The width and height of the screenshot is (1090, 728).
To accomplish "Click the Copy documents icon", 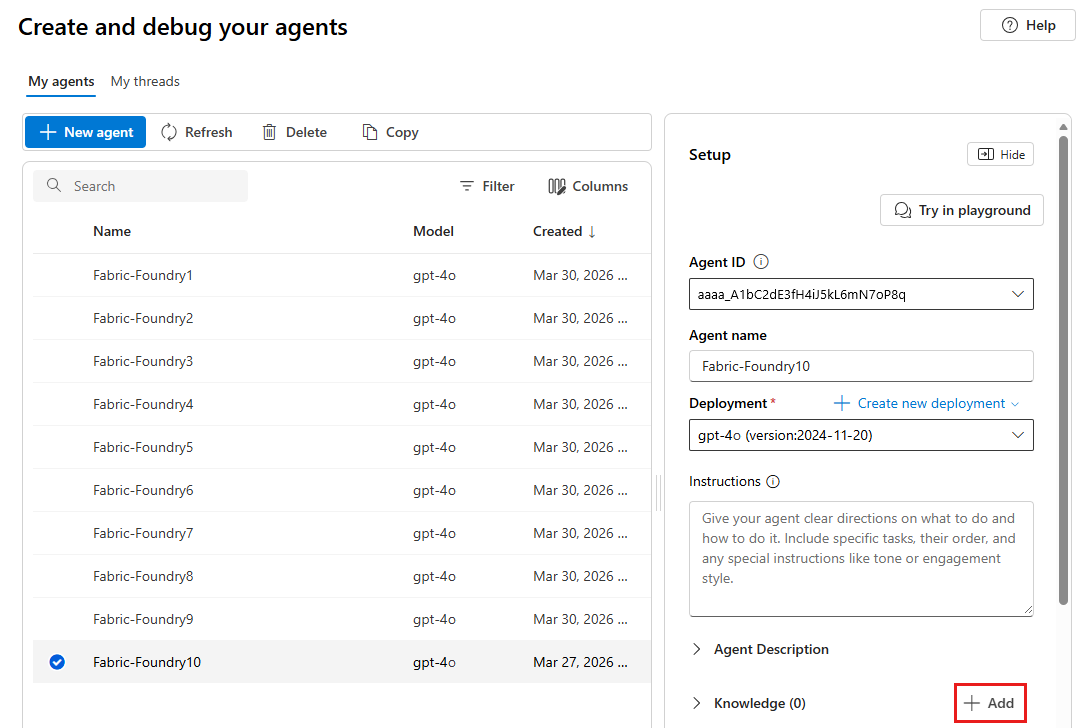I will pos(370,132).
